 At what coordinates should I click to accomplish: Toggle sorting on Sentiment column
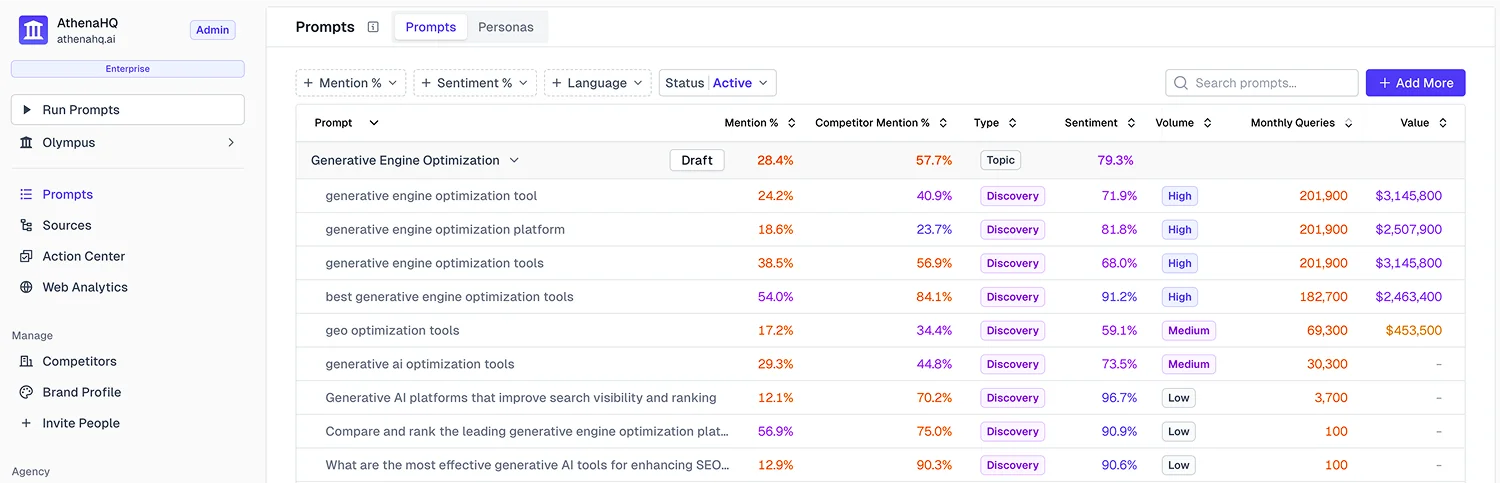[x=1131, y=123]
